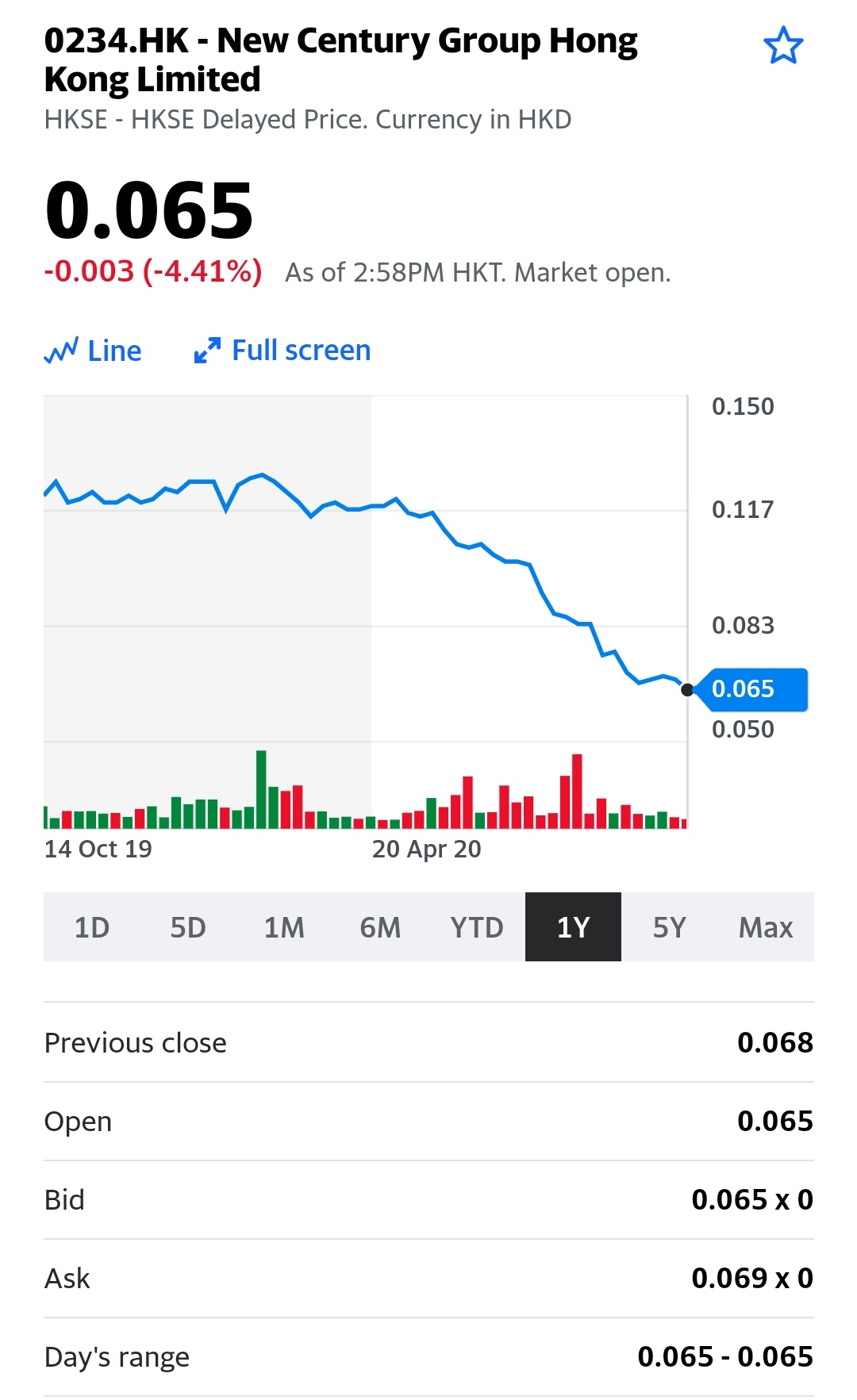Click the tallest green volume bar
Viewport: 857px width, 1400px height.
pos(261,789)
